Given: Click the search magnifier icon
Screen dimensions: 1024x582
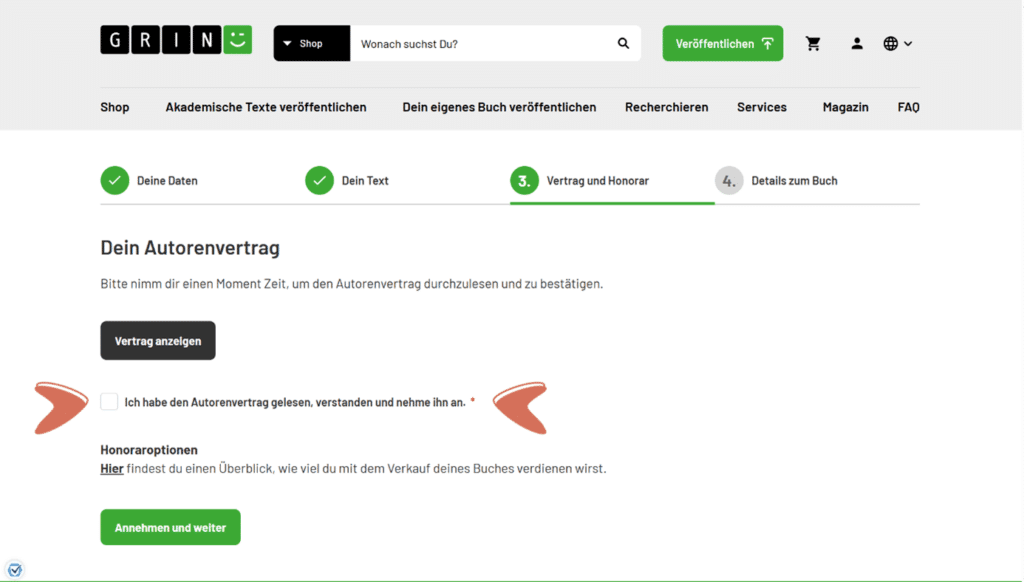Looking at the screenshot, I should click(623, 44).
